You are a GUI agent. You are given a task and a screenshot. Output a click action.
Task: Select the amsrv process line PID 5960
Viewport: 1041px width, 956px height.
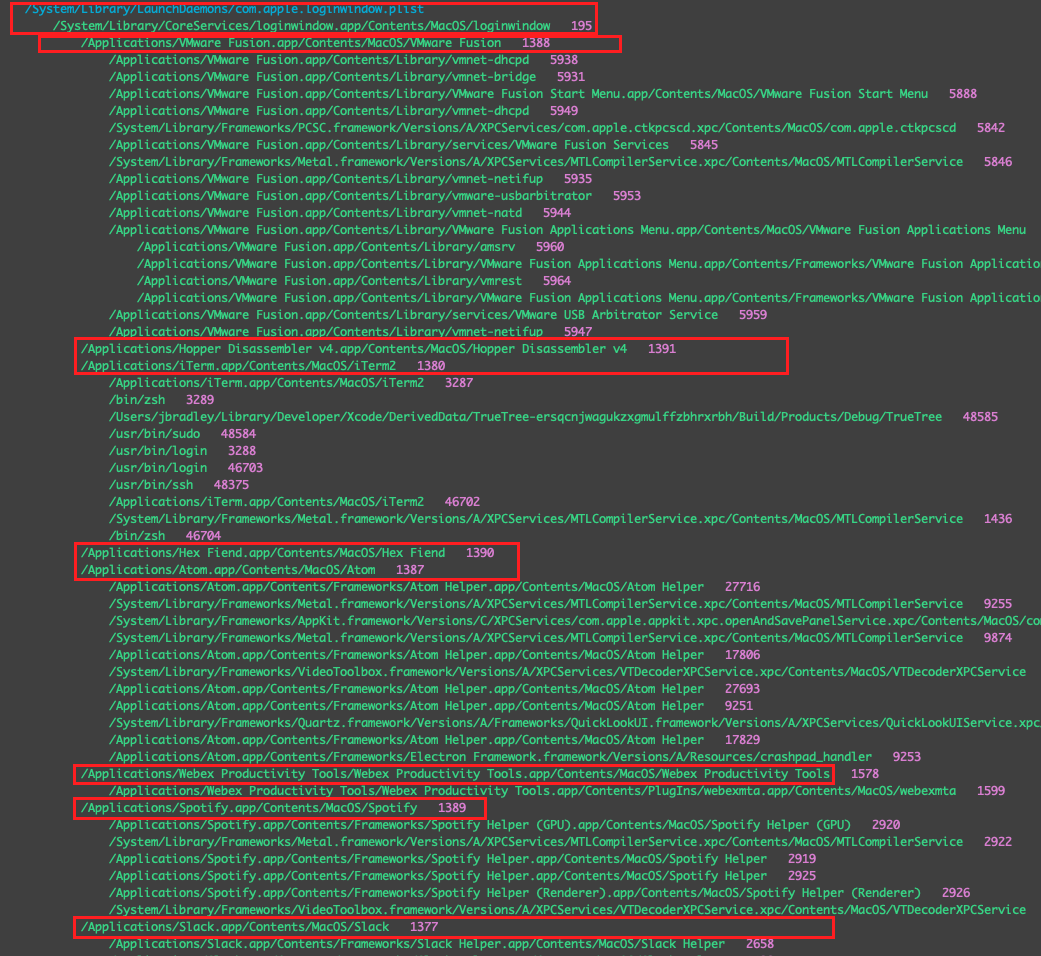[x=351, y=247]
